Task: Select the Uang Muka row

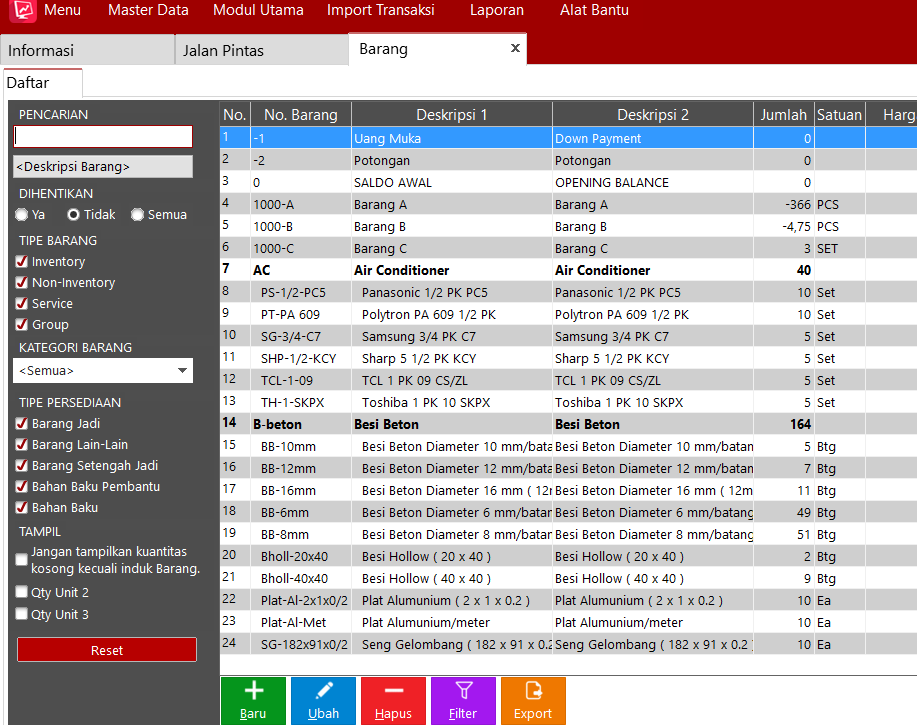Action: pyautogui.click(x=568, y=138)
